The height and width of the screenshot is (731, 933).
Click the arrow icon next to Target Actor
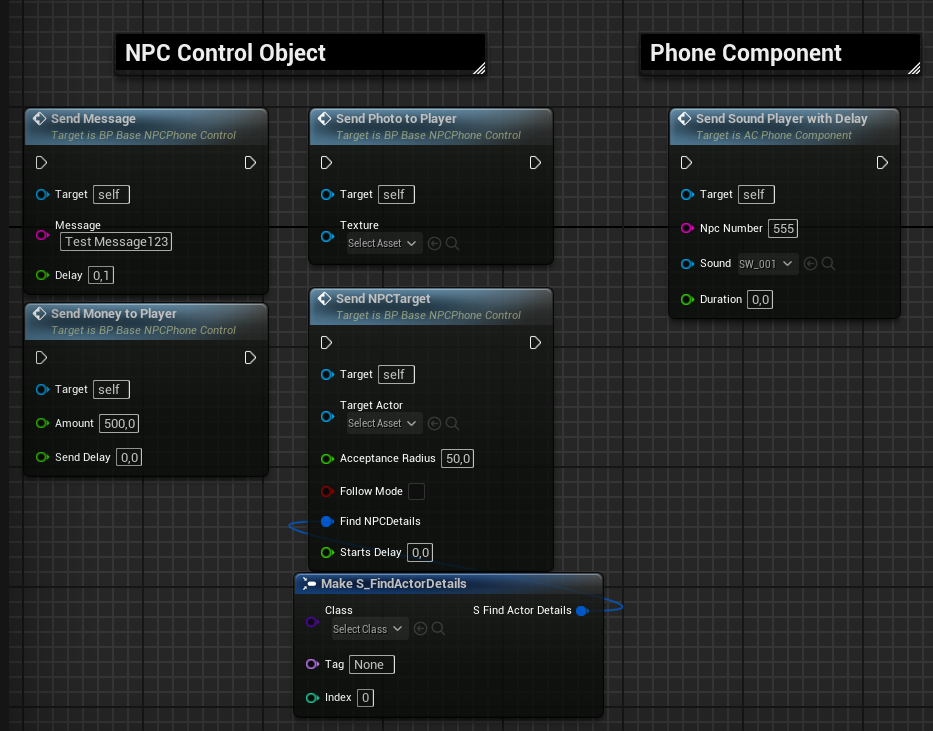(434, 423)
